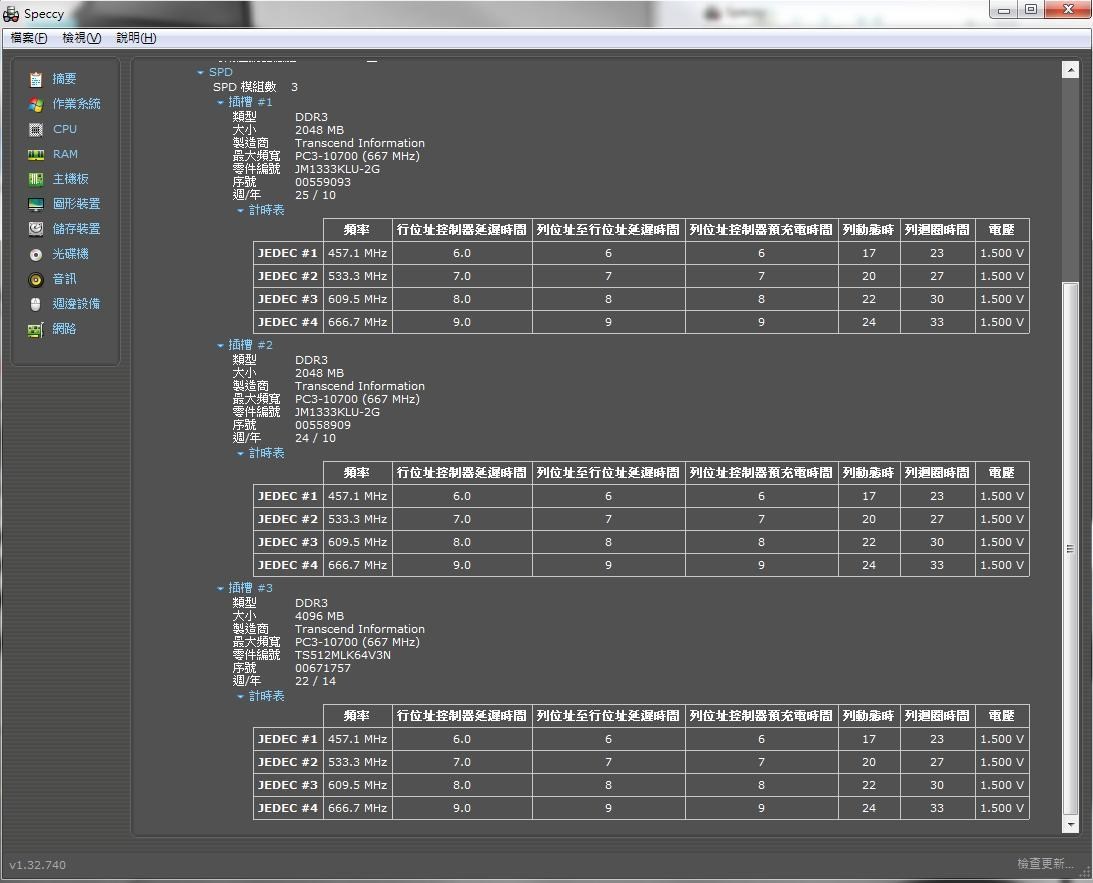The height and width of the screenshot is (883, 1093).
Task: Click the scrollbar up arrow
Action: point(1070,71)
